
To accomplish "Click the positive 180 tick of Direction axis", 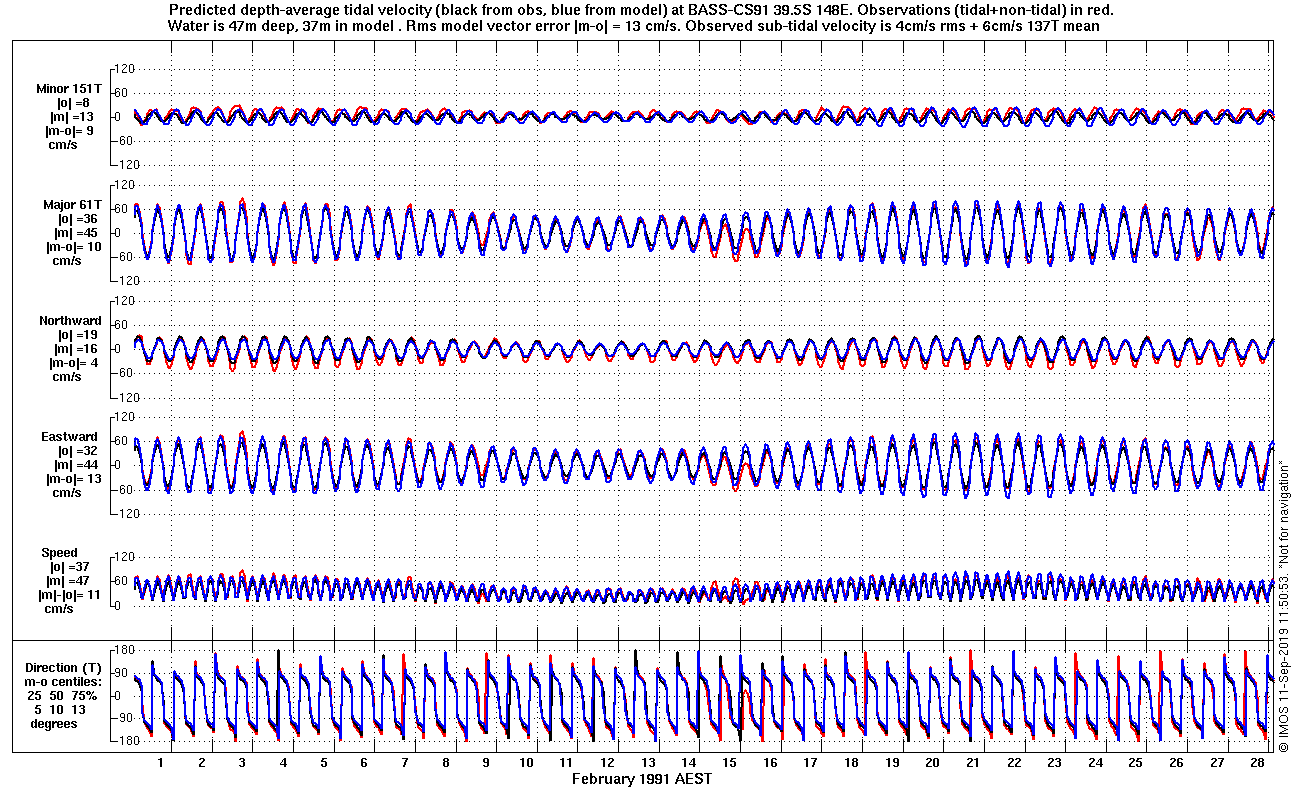I will click(125, 651).
